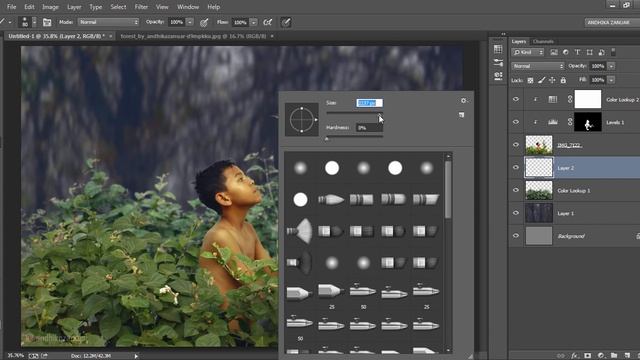Select the Levels 1 layer mask thumbnail
This screenshot has width=640, height=360.
pyautogui.click(x=588, y=122)
